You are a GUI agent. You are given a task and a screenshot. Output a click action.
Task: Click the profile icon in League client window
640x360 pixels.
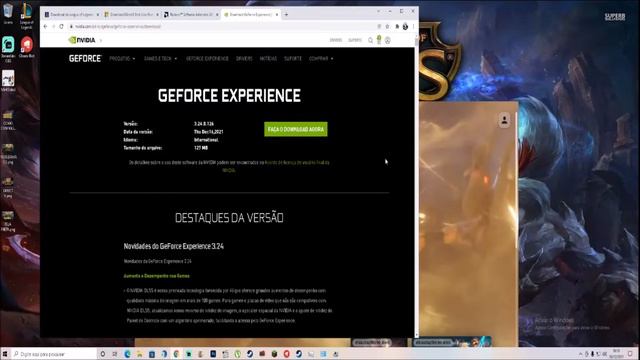504,120
